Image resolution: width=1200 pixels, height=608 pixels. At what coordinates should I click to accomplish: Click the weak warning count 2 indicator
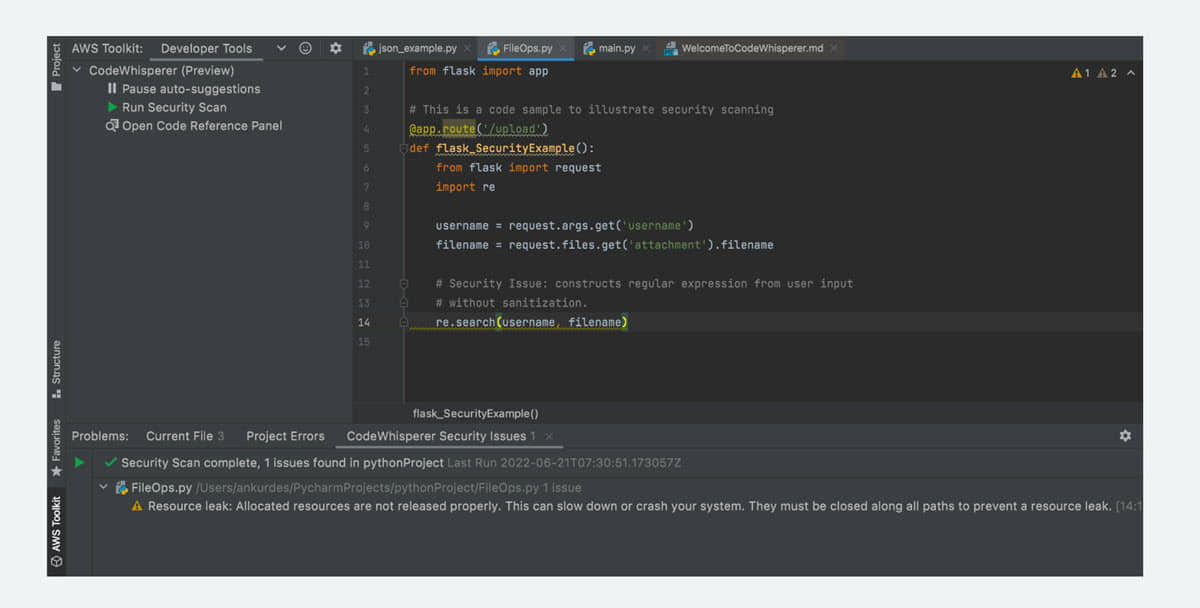point(1107,73)
